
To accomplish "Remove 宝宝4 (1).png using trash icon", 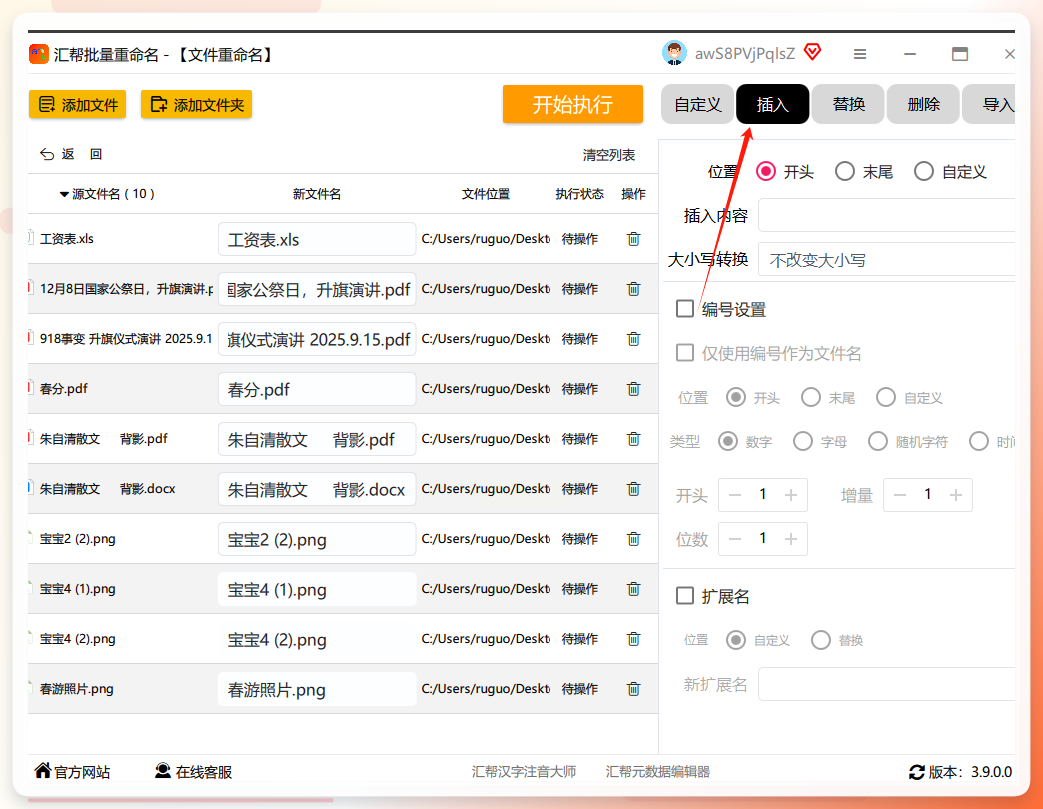I will [x=633, y=589].
